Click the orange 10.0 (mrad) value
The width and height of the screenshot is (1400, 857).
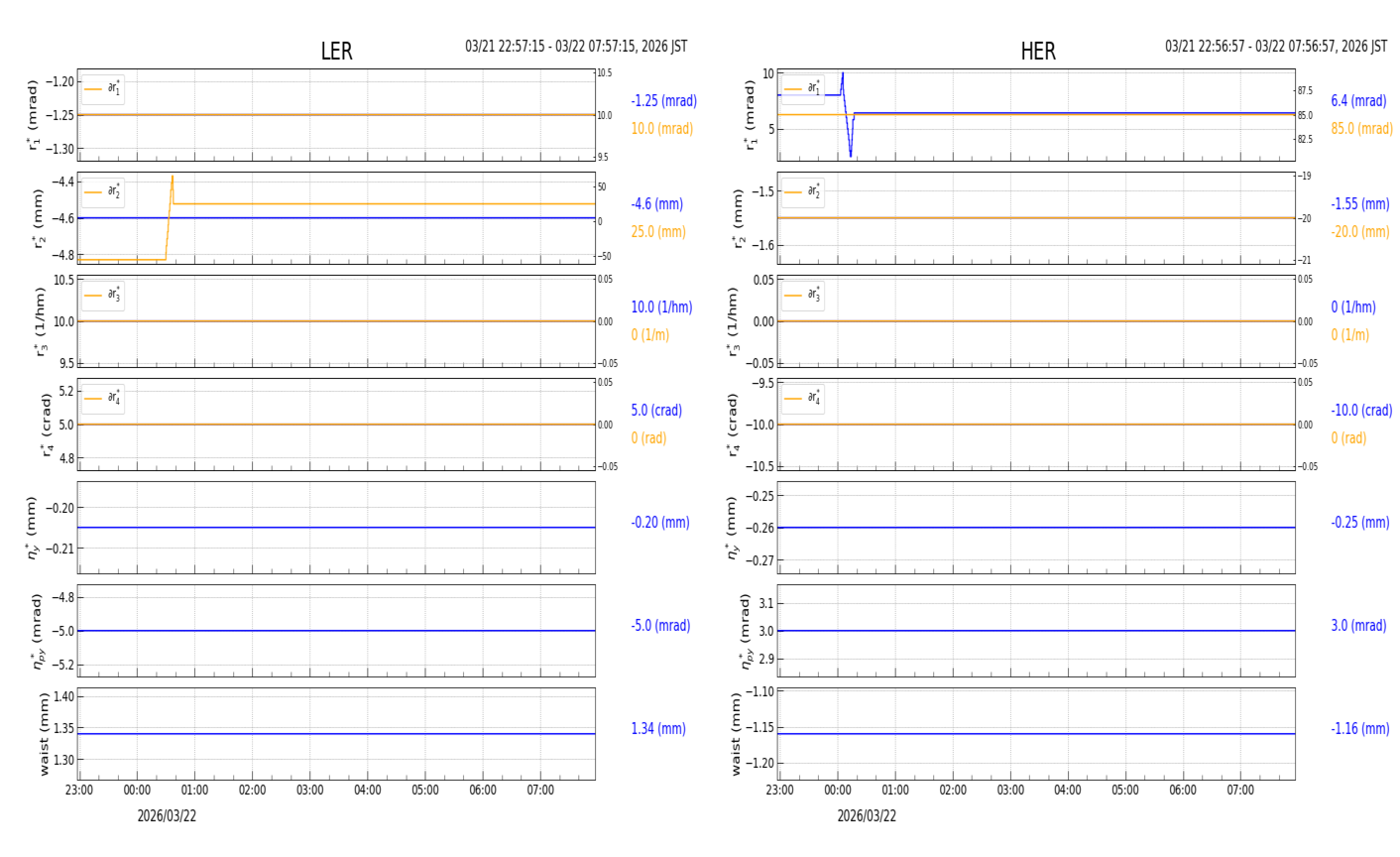[662, 128]
